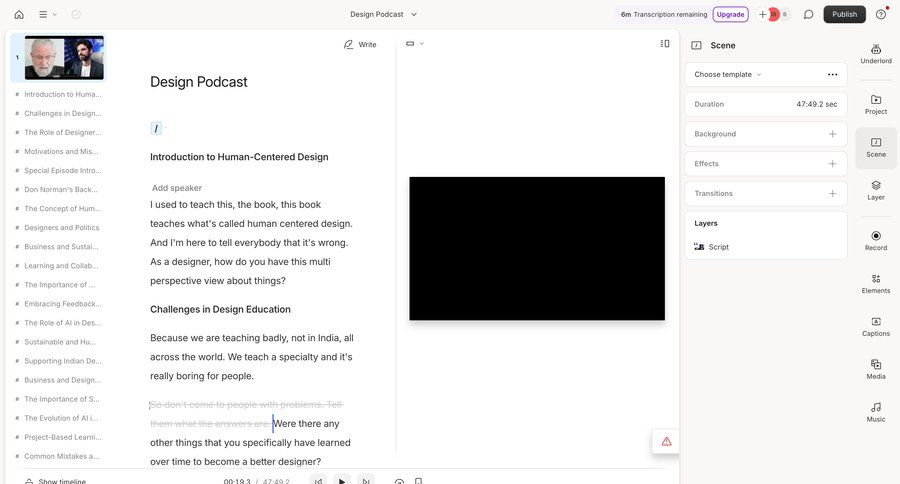Select the Record tool in sidebar

[875, 240]
